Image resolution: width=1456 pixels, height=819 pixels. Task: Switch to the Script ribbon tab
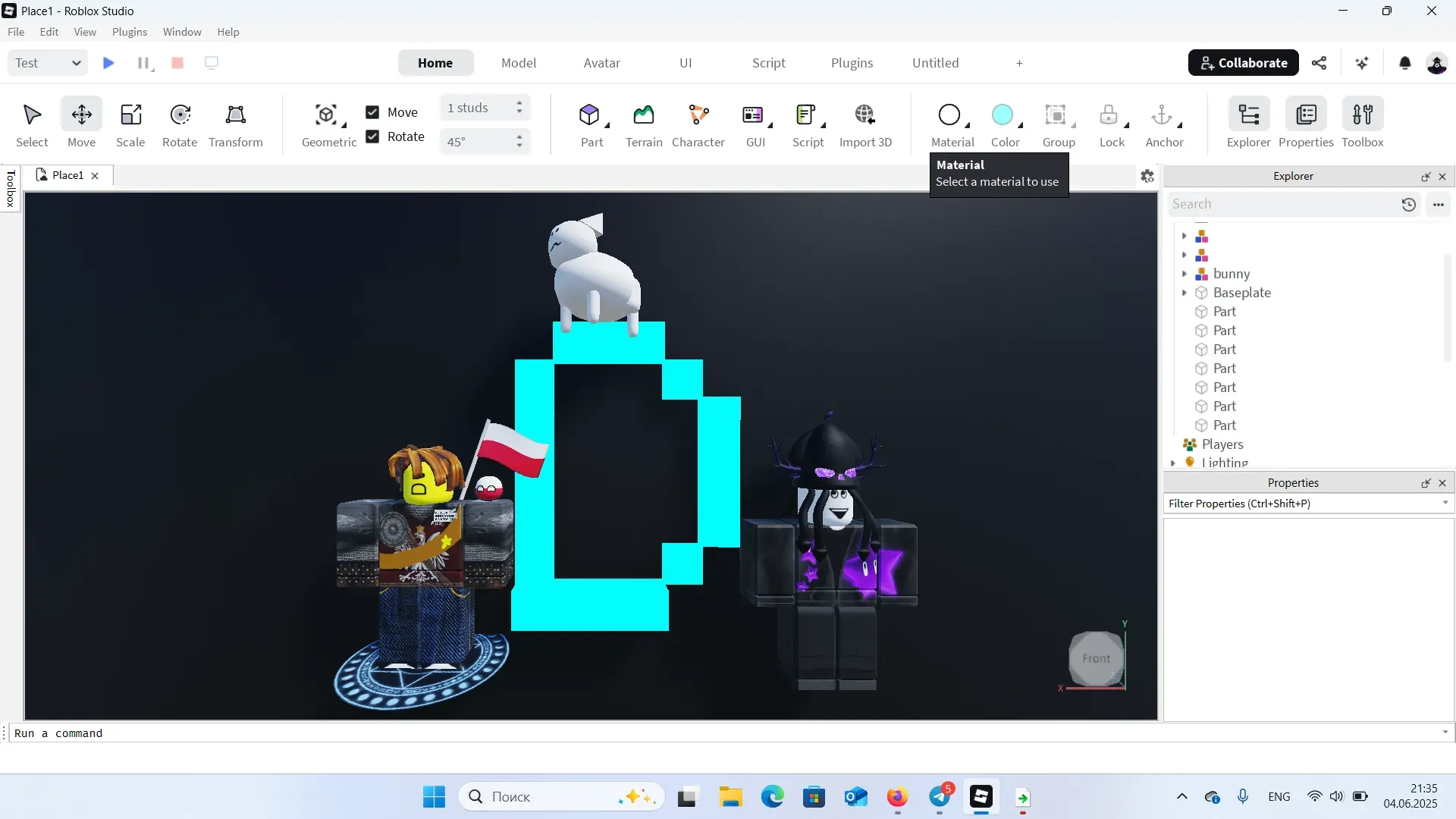(x=769, y=63)
